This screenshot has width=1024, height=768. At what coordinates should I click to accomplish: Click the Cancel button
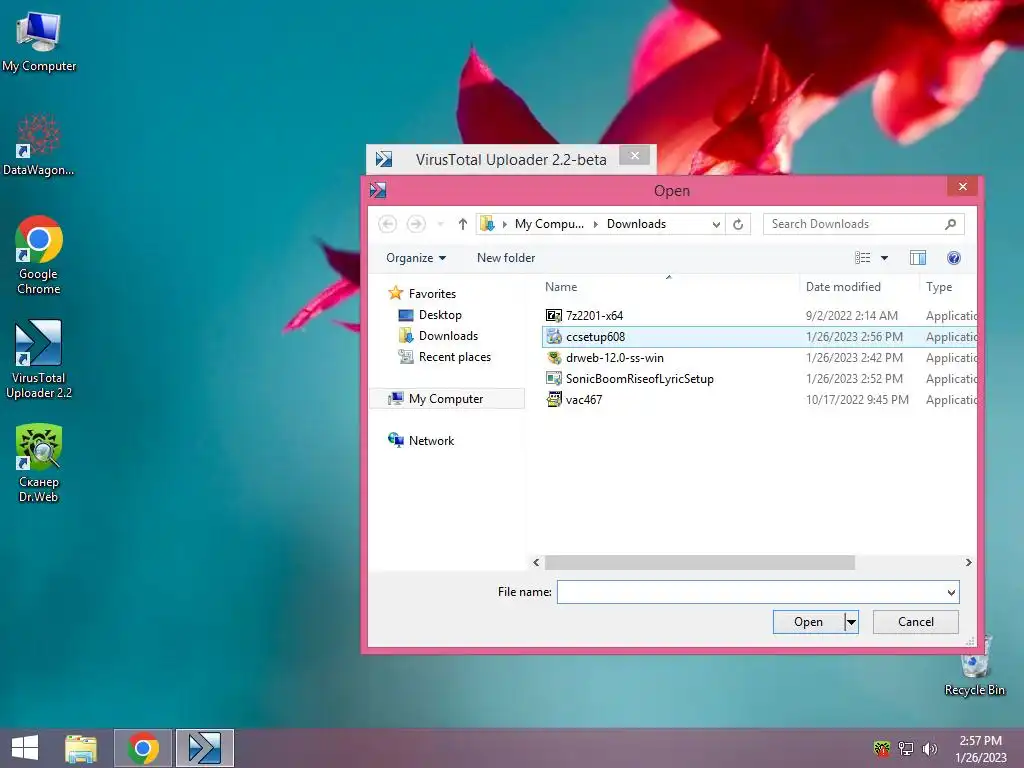pos(916,622)
